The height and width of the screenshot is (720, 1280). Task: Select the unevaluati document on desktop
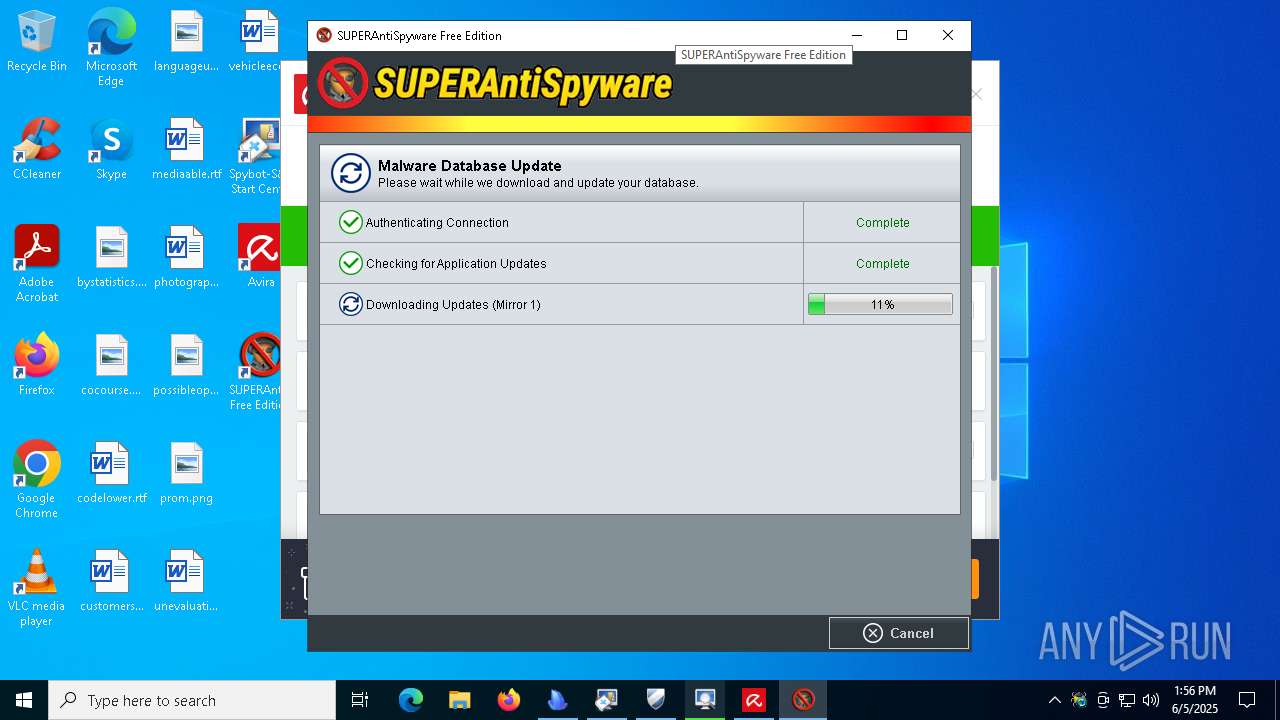pos(186,581)
